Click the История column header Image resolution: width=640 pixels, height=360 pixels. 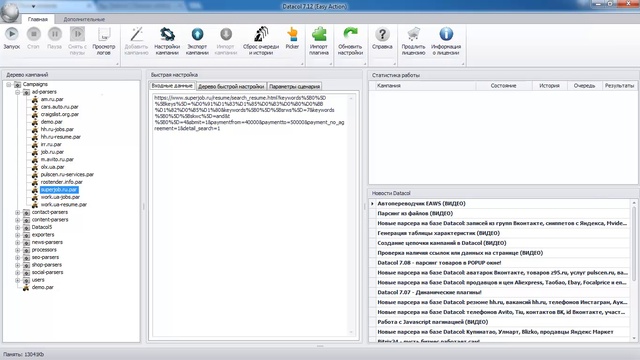pos(549,86)
